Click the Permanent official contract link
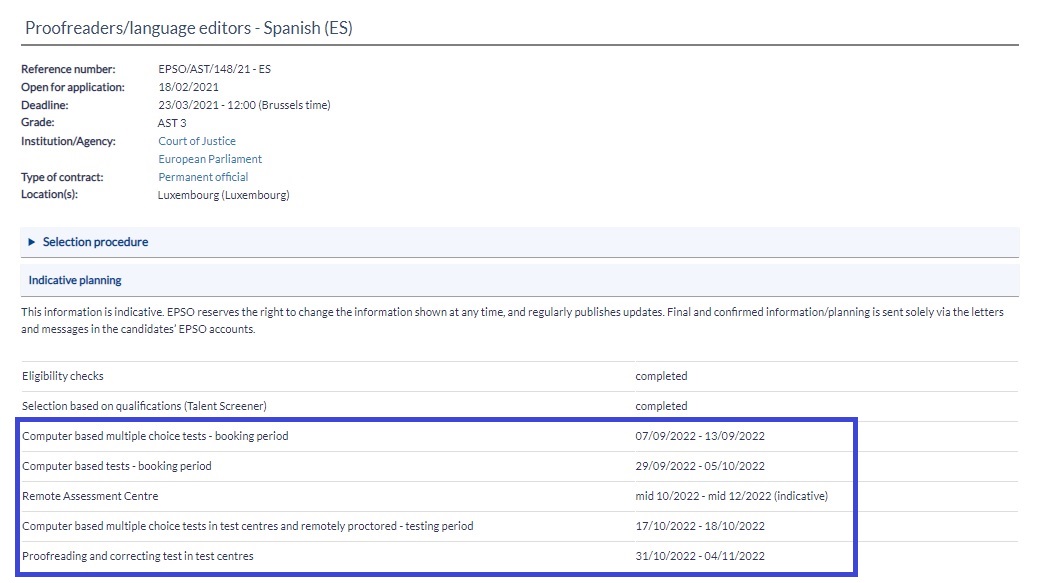The width and height of the screenshot is (1037, 583). click(203, 177)
